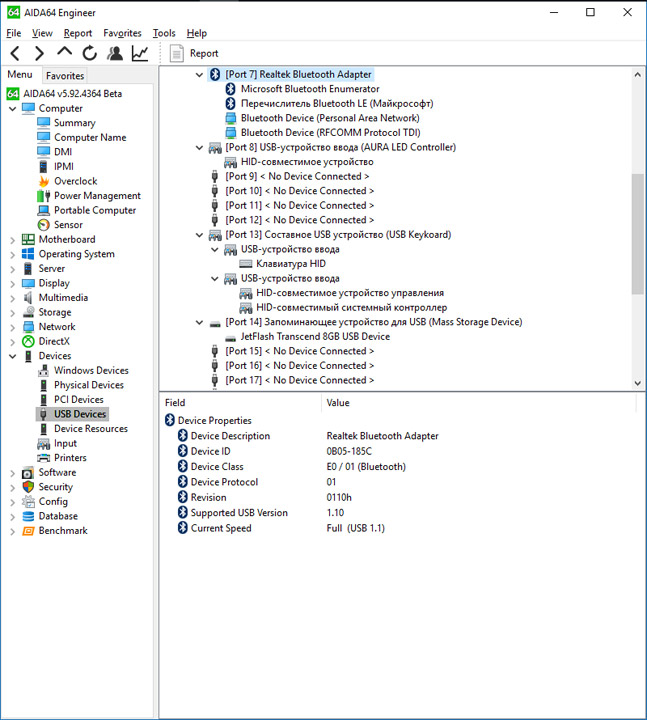Screen dimensions: 647x720
Task: Click the Motherboard board icon
Action: 28,239
